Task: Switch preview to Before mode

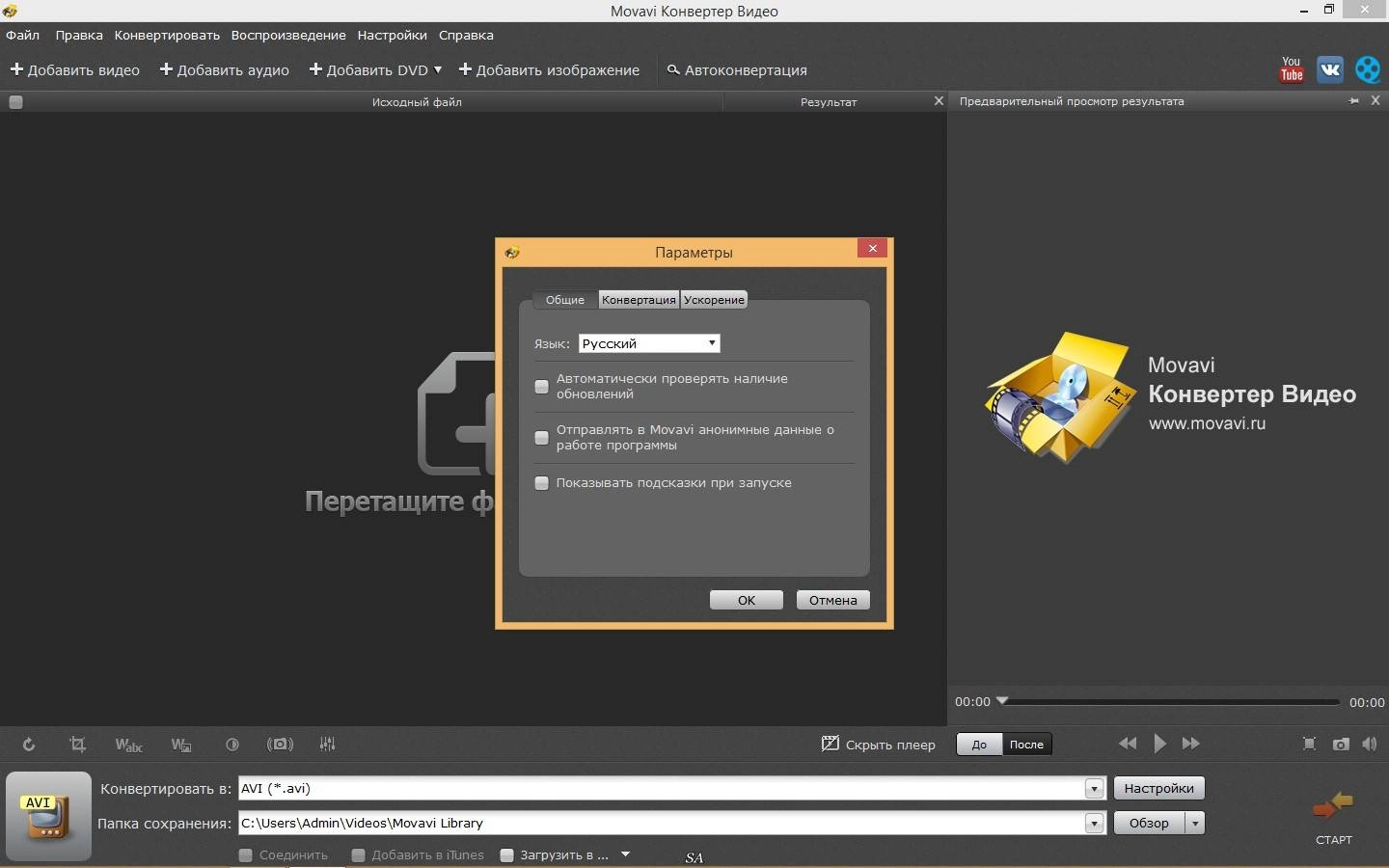Action: 979,745
